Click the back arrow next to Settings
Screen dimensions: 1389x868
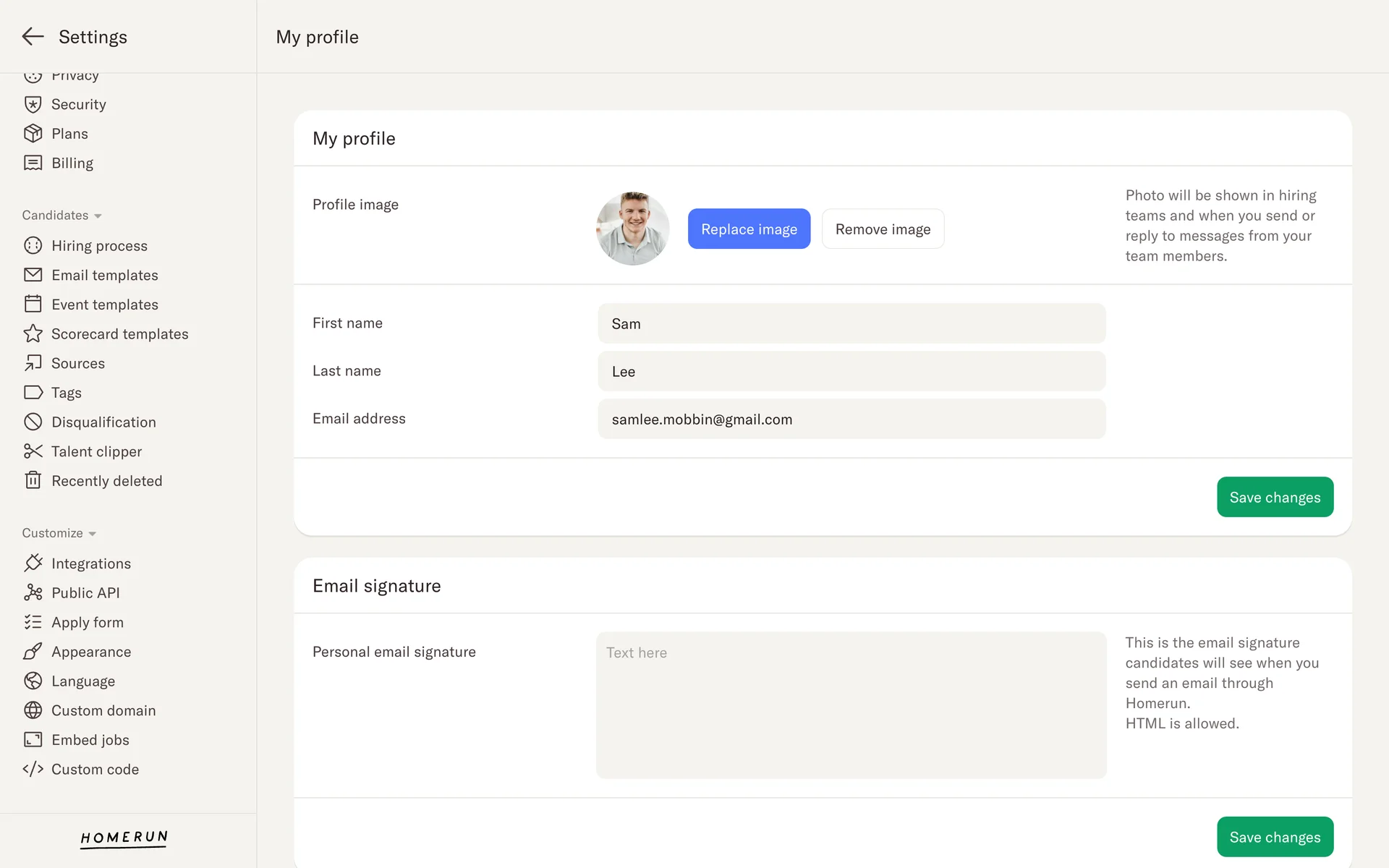[x=33, y=37]
